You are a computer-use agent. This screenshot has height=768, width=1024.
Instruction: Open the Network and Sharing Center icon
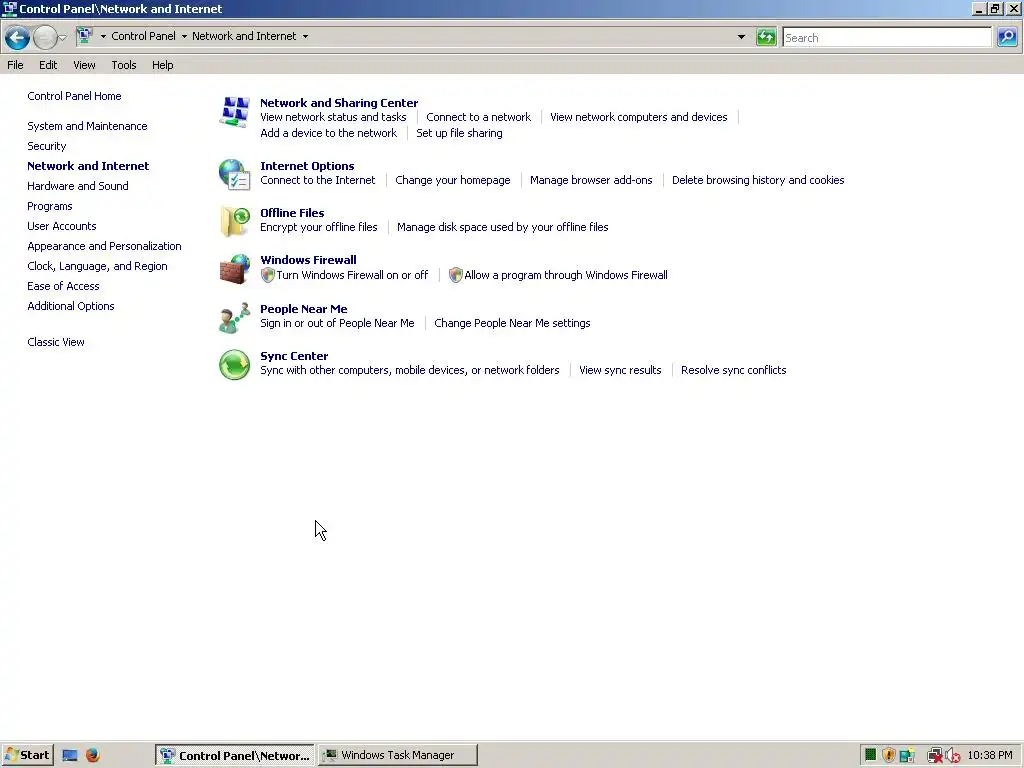tap(234, 112)
